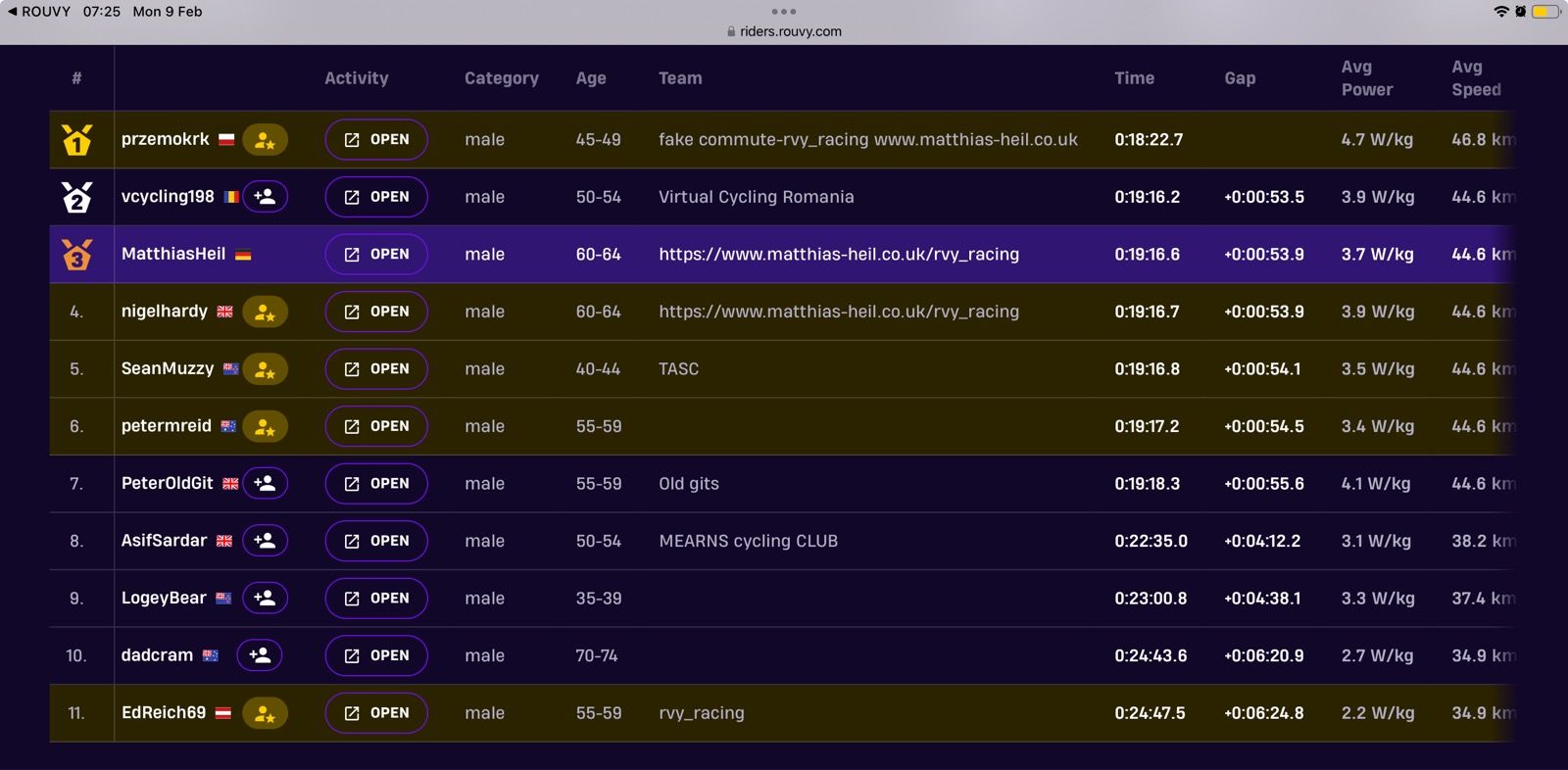Click rider name PeterOldGit

tap(167, 484)
